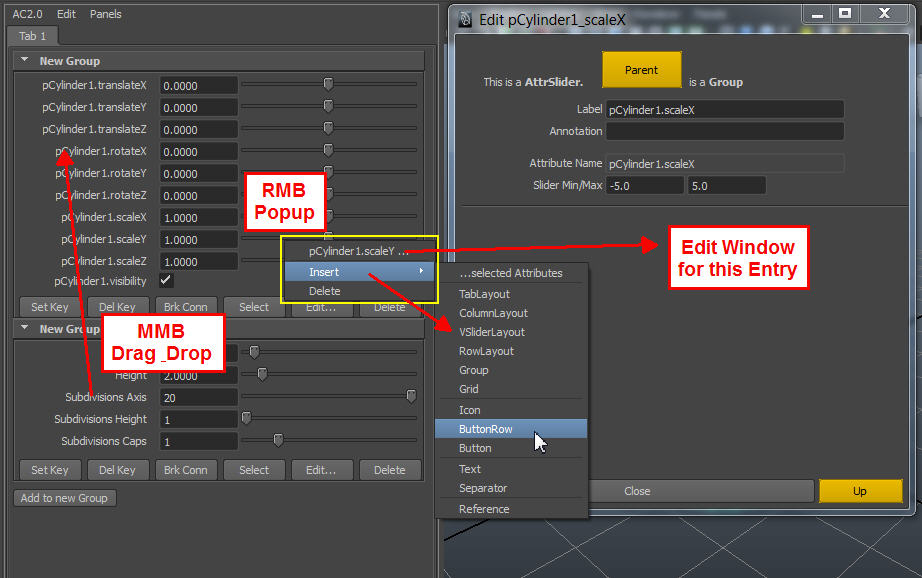922x578 pixels.
Task: Click the Subdivisions Axis slider handle
Action: [410, 397]
